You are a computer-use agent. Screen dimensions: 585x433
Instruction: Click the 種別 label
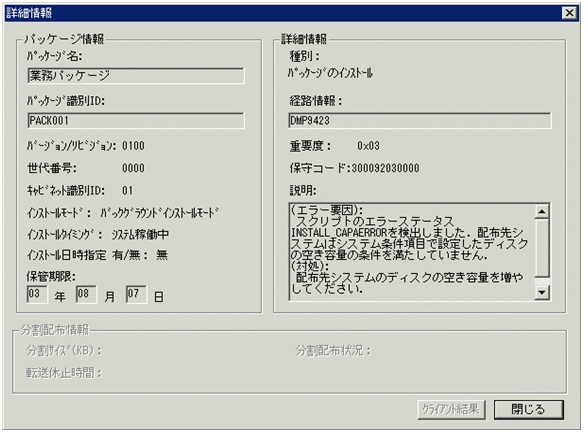[x=305, y=56]
